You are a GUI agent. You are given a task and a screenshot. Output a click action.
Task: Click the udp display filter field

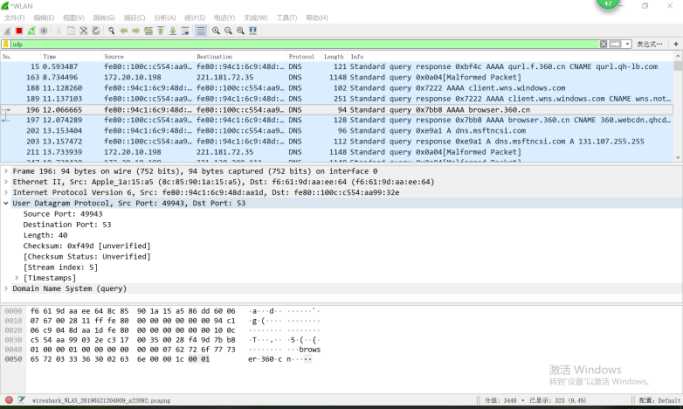pyautogui.click(x=304, y=44)
